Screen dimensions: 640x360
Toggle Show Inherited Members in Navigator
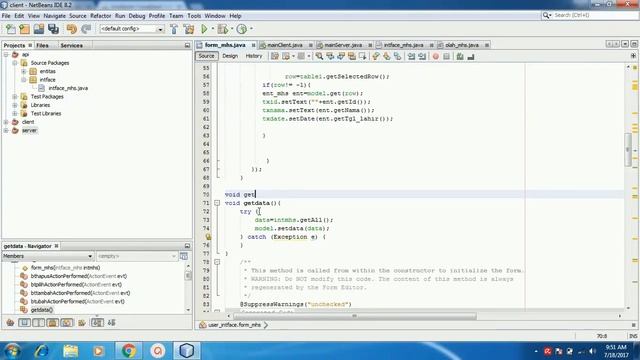coord(10,323)
